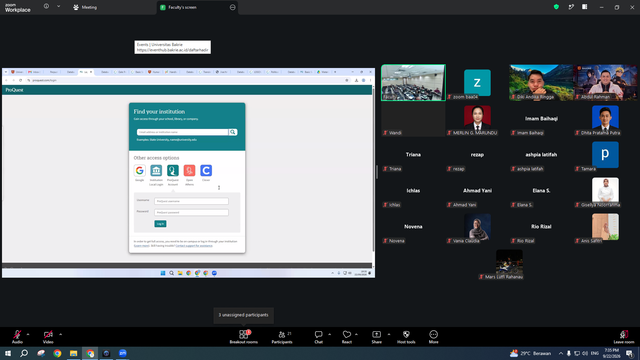
Task: Select Diki Andika Ringga's video tile
Action: point(541,82)
